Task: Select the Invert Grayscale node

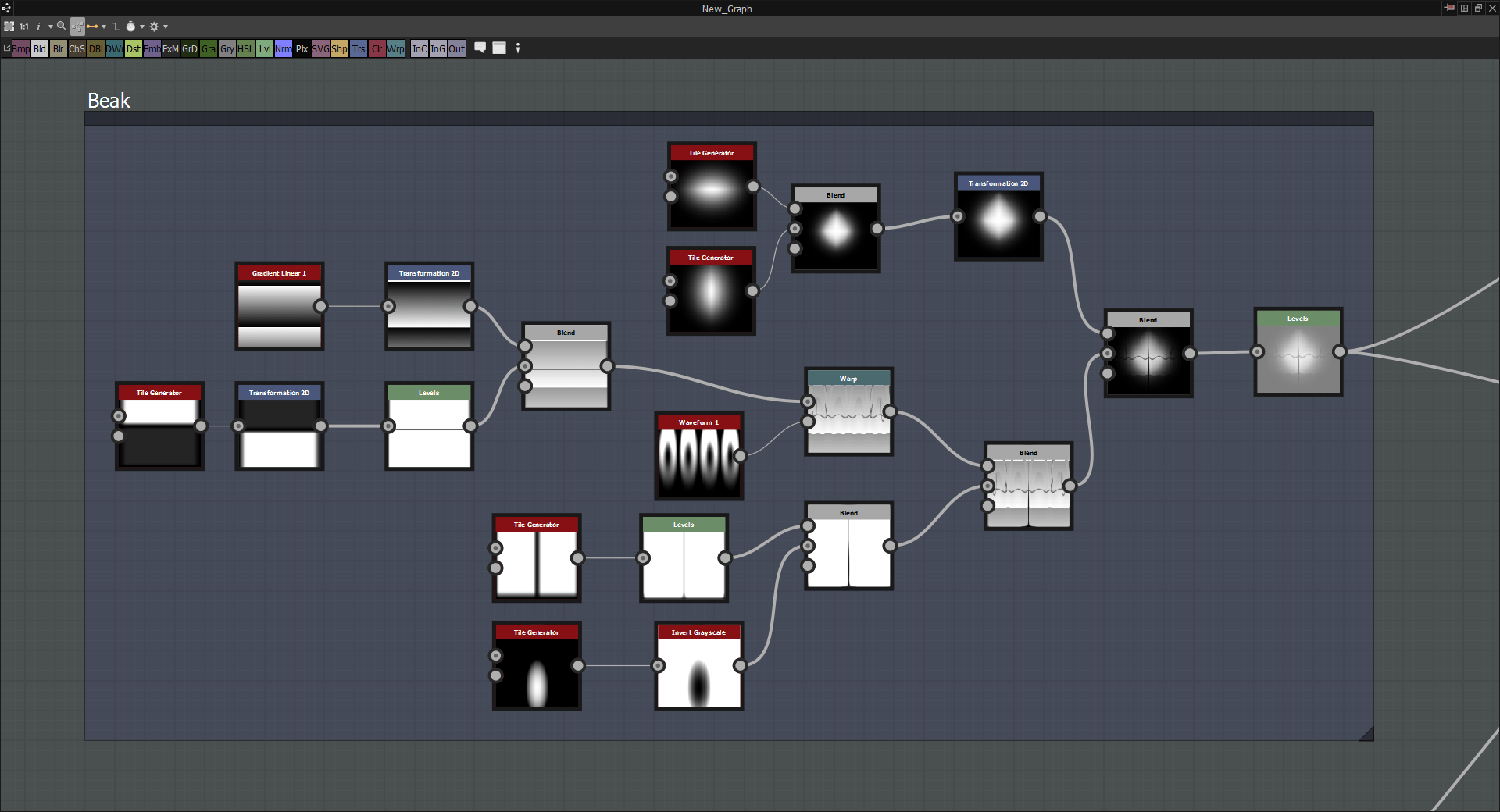Action: (699, 665)
